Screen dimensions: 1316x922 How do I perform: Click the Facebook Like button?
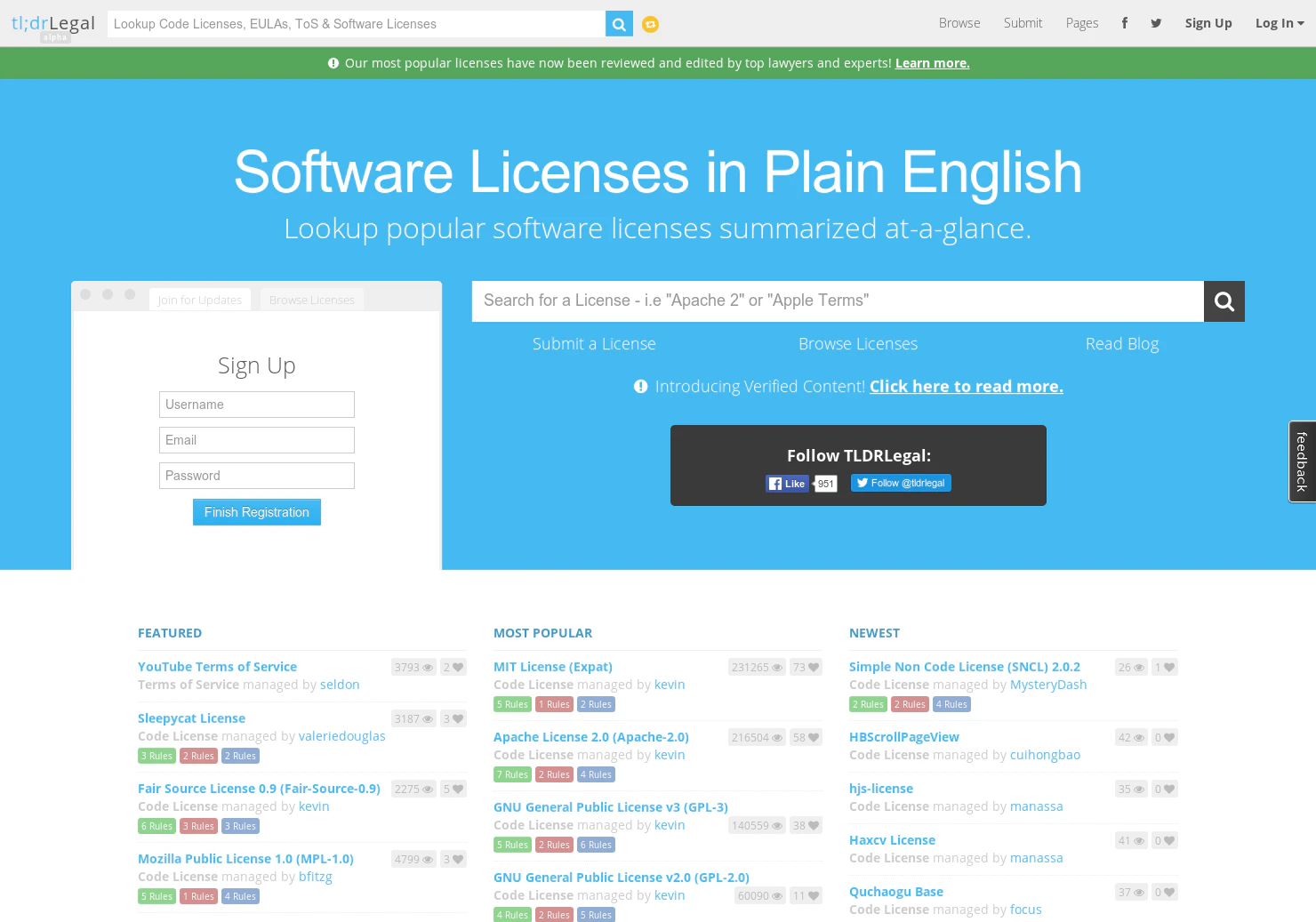[788, 484]
